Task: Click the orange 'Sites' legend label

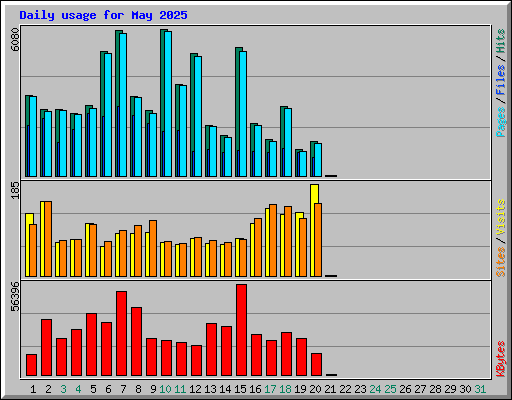Action: (501, 262)
